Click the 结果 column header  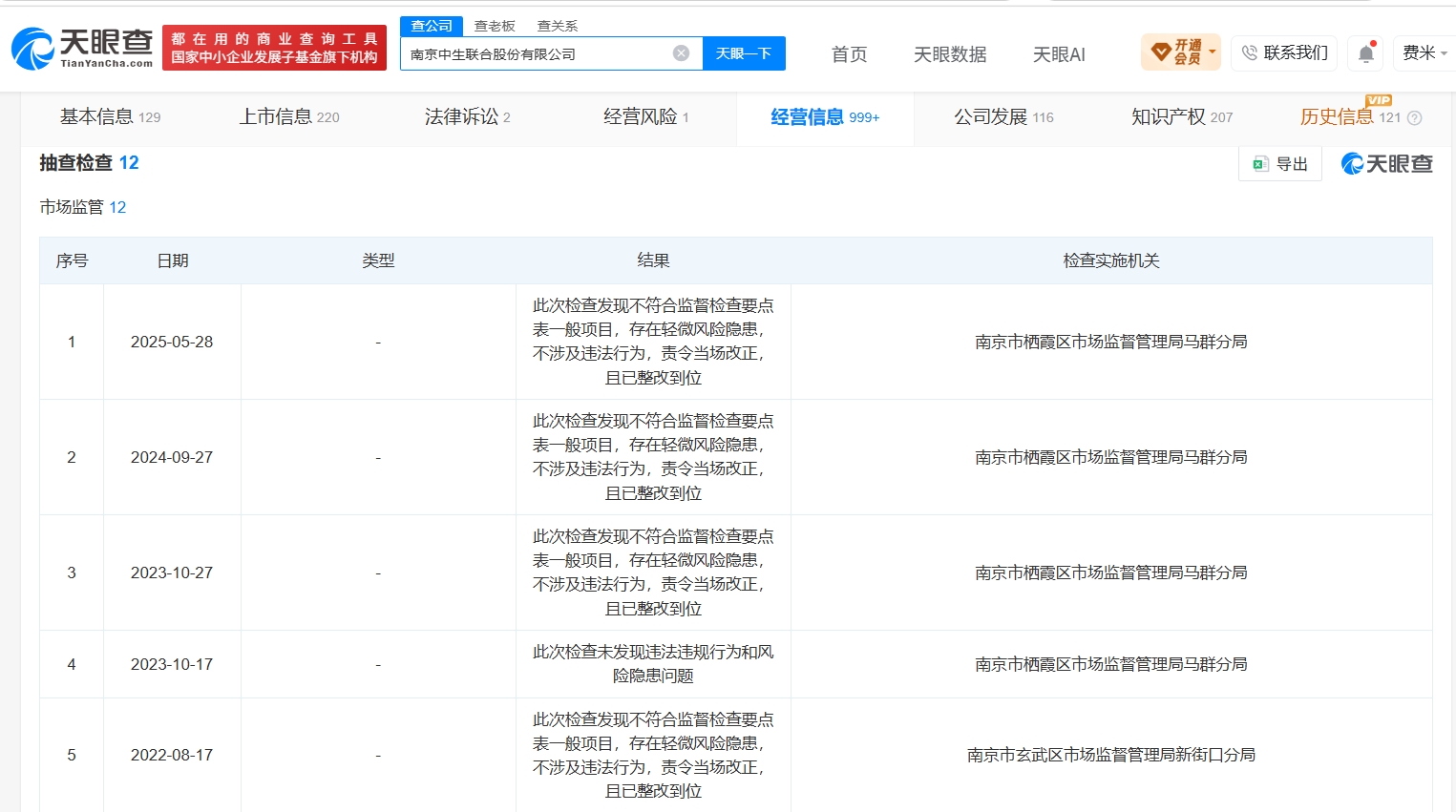(653, 260)
